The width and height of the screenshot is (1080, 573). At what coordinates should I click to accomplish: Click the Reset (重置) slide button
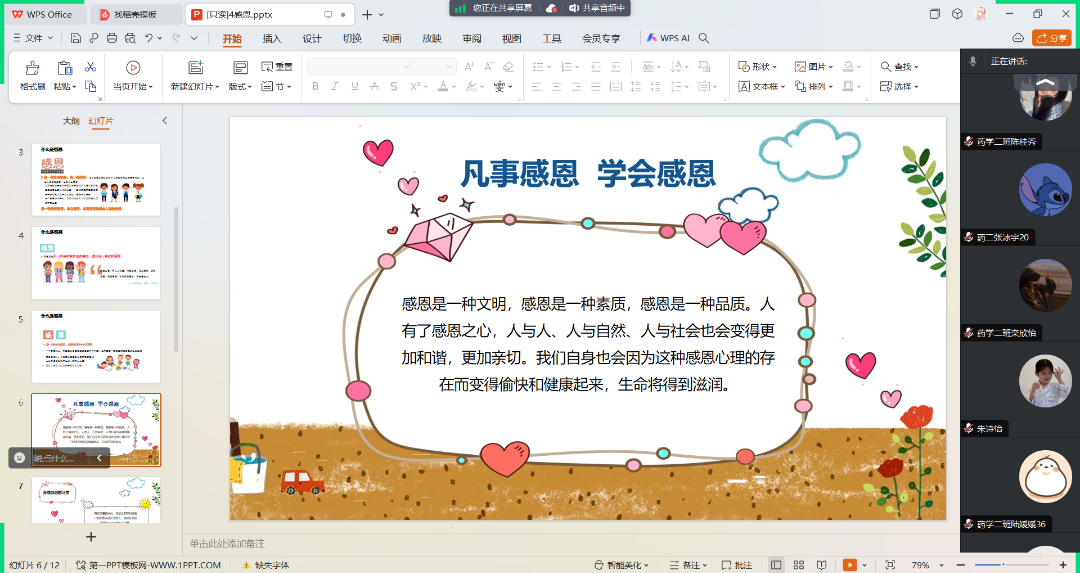point(278,67)
